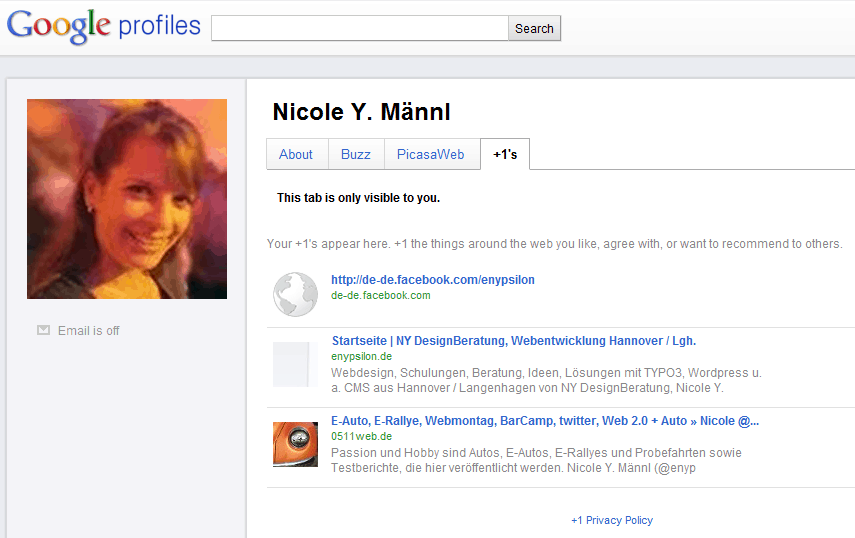The width and height of the screenshot is (855, 538).
Task: Click the blank thumbnail beside Startseite result
Action: [295, 364]
